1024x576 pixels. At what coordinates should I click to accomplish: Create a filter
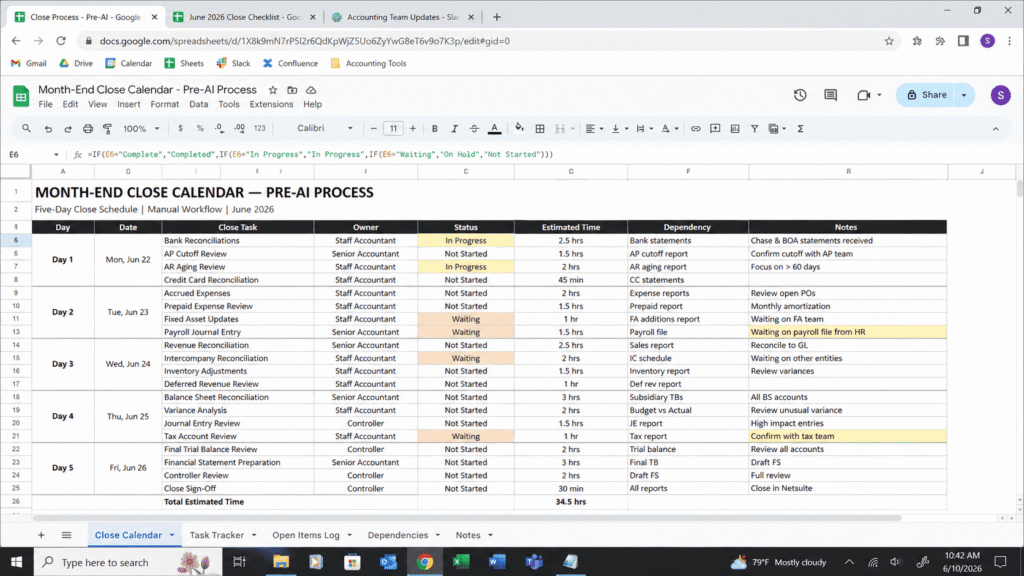(x=754, y=129)
